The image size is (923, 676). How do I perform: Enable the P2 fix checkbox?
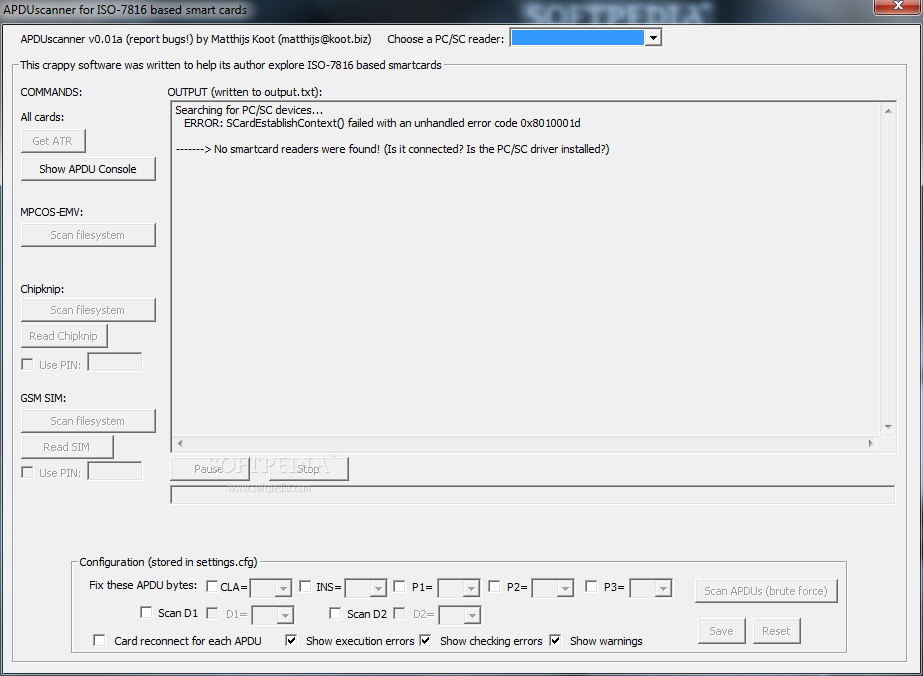[x=494, y=586]
